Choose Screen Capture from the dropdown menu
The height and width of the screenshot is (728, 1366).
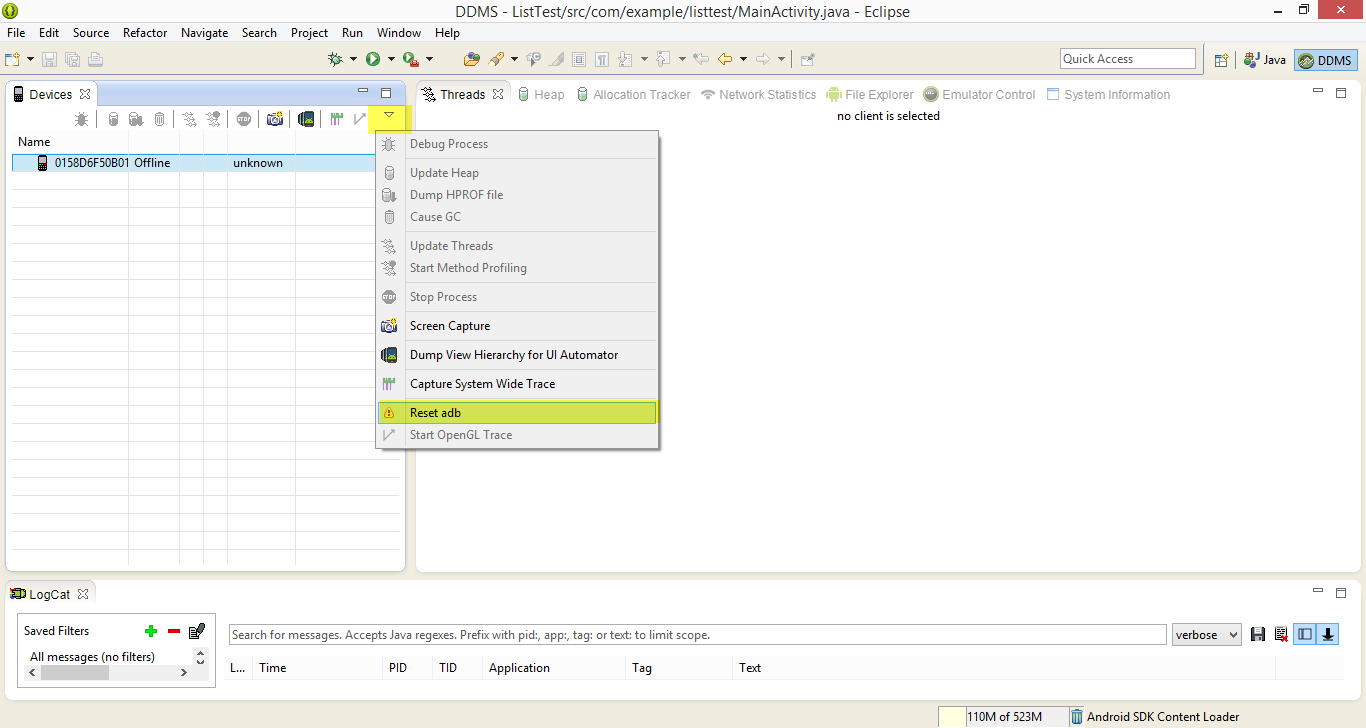[517, 326]
